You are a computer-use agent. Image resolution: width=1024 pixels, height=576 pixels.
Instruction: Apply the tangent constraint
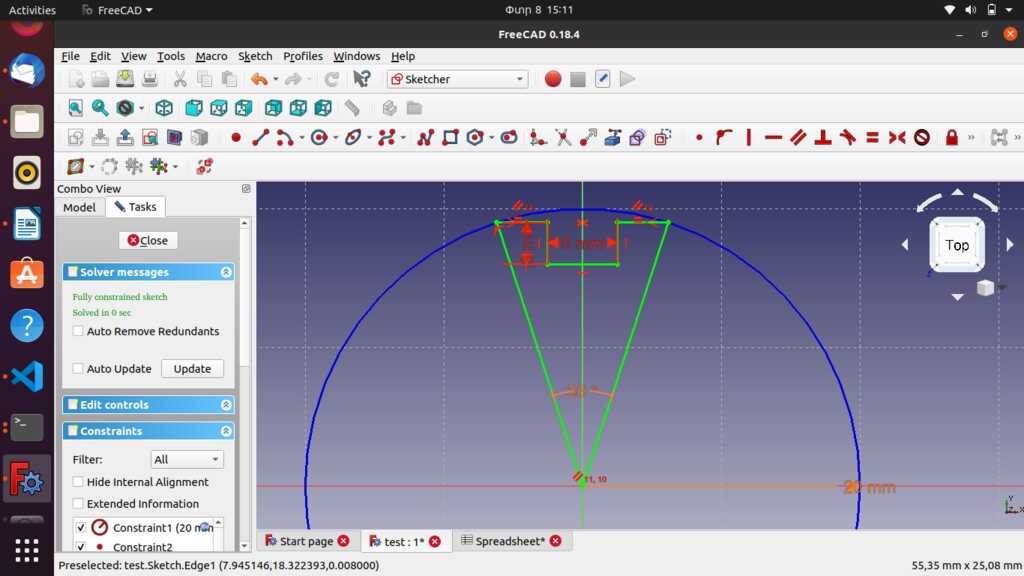[848, 138]
